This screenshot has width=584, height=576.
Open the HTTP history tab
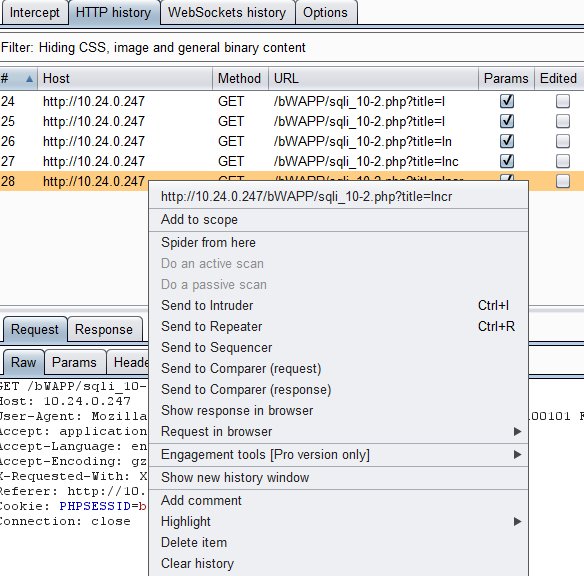(x=114, y=12)
